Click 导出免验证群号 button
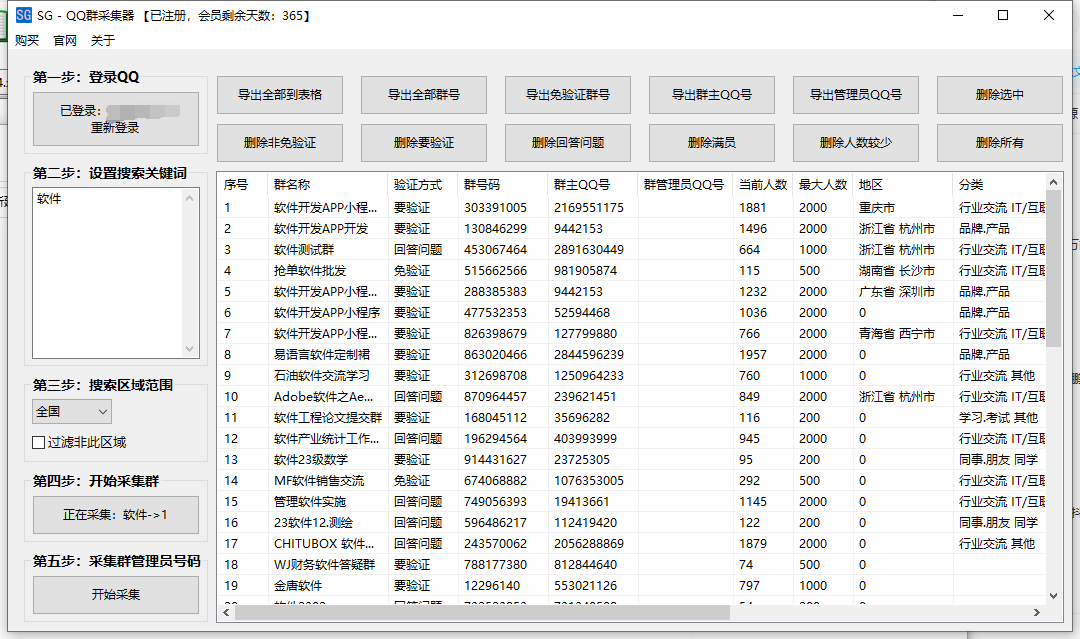This screenshot has width=1080, height=639. pos(568,95)
